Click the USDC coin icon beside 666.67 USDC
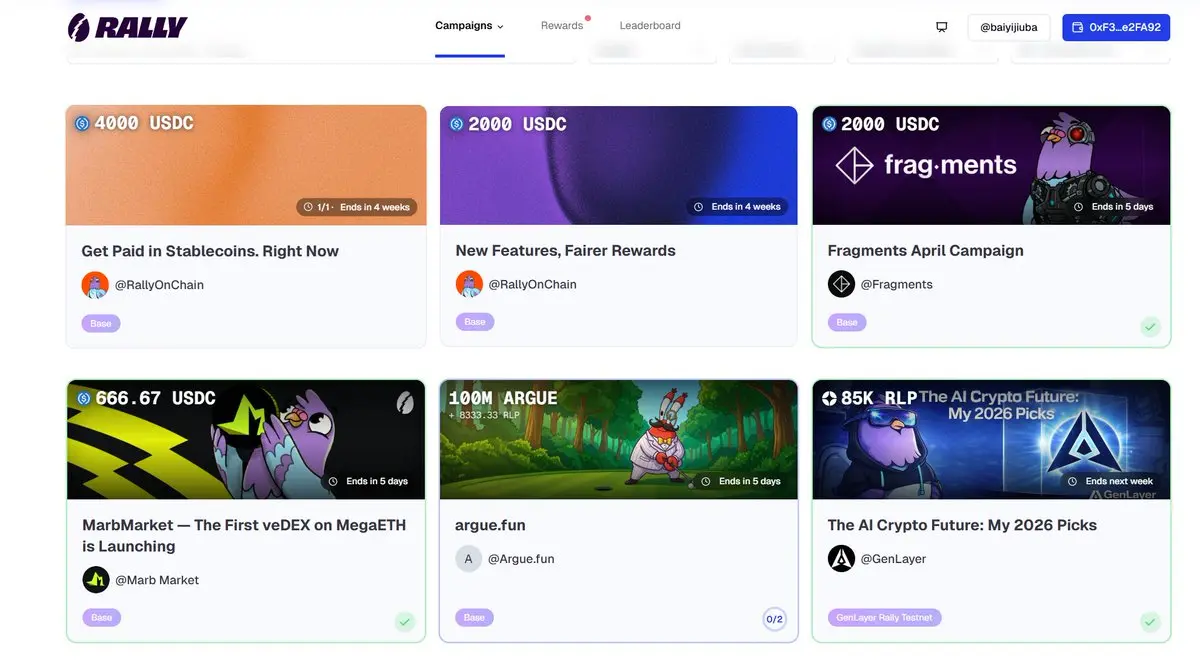1200x660 pixels. coord(84,398)
